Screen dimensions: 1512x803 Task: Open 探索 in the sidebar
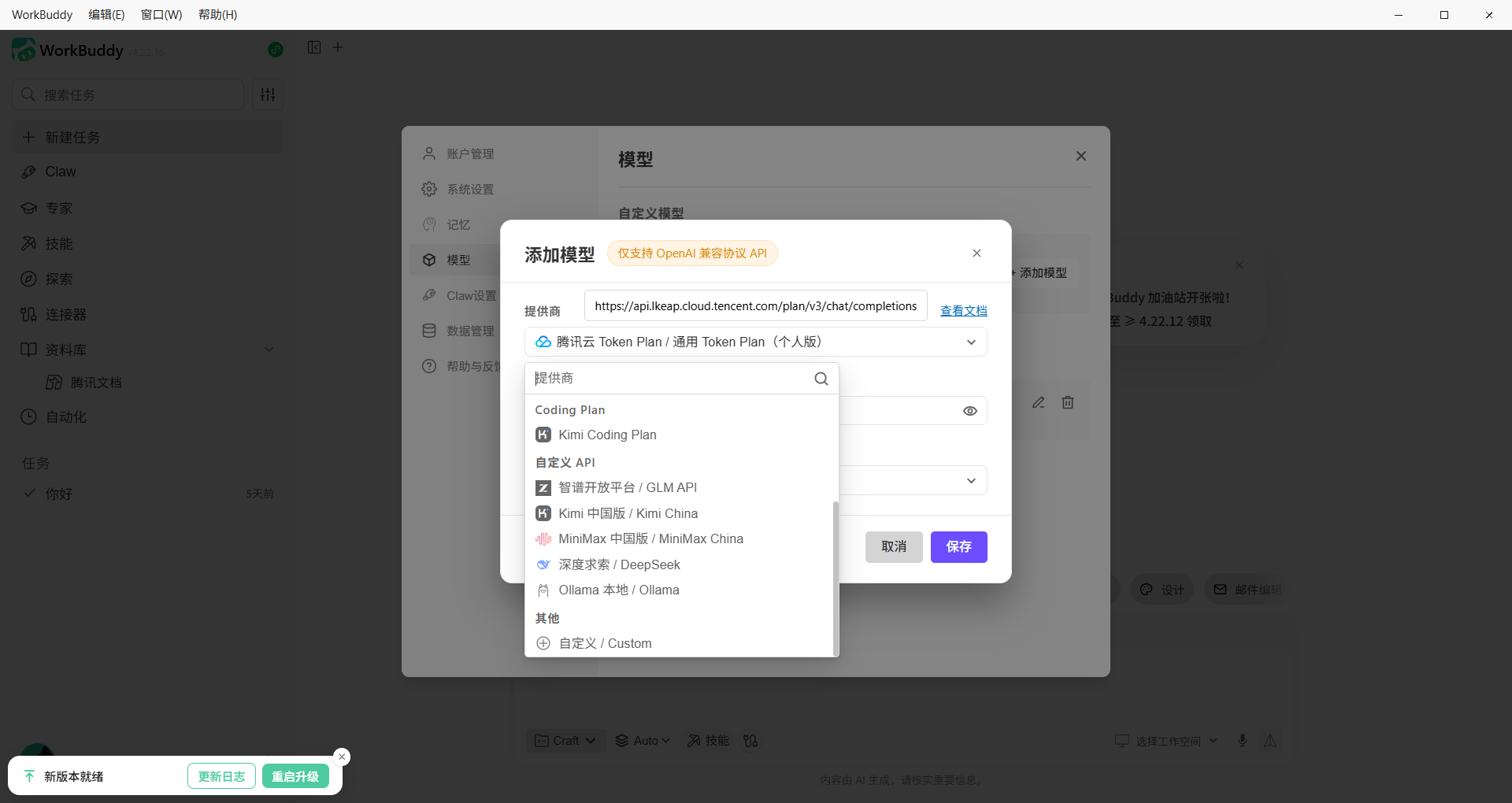click(148, 279)
